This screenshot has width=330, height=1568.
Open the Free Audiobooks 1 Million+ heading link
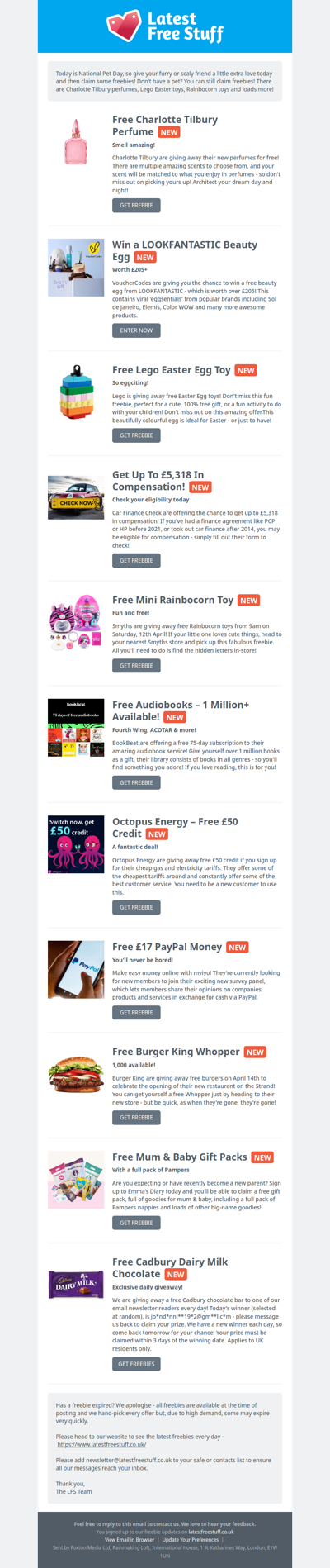(x=181, y=710)
